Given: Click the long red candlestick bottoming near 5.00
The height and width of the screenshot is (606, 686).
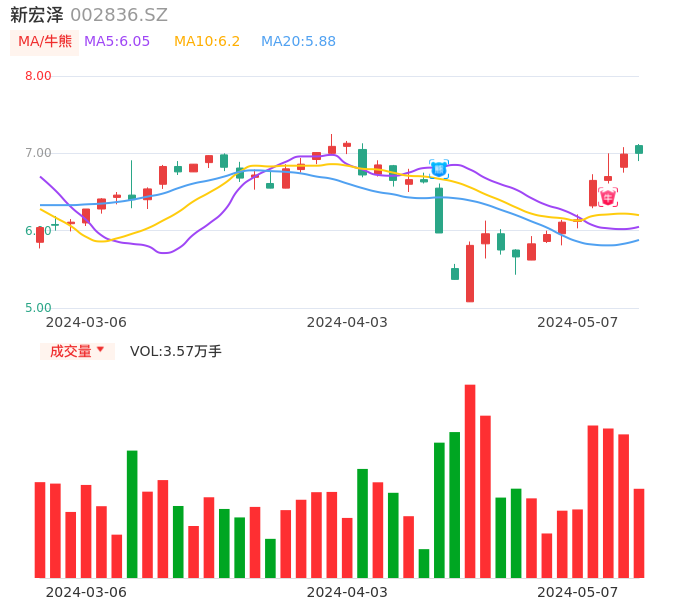Looking at the screenshot, I should coord(470,273).
